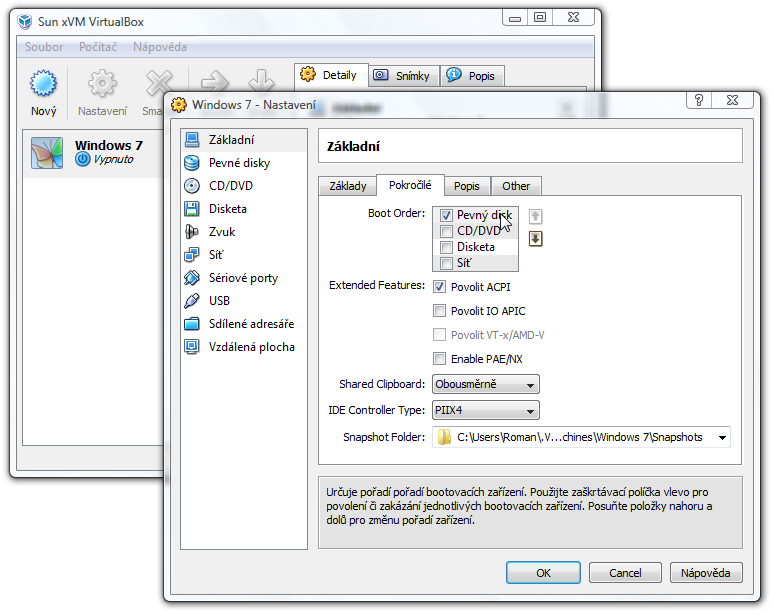
Task: Open the Síť settings category in sidebar
Action: pos(244,255)
